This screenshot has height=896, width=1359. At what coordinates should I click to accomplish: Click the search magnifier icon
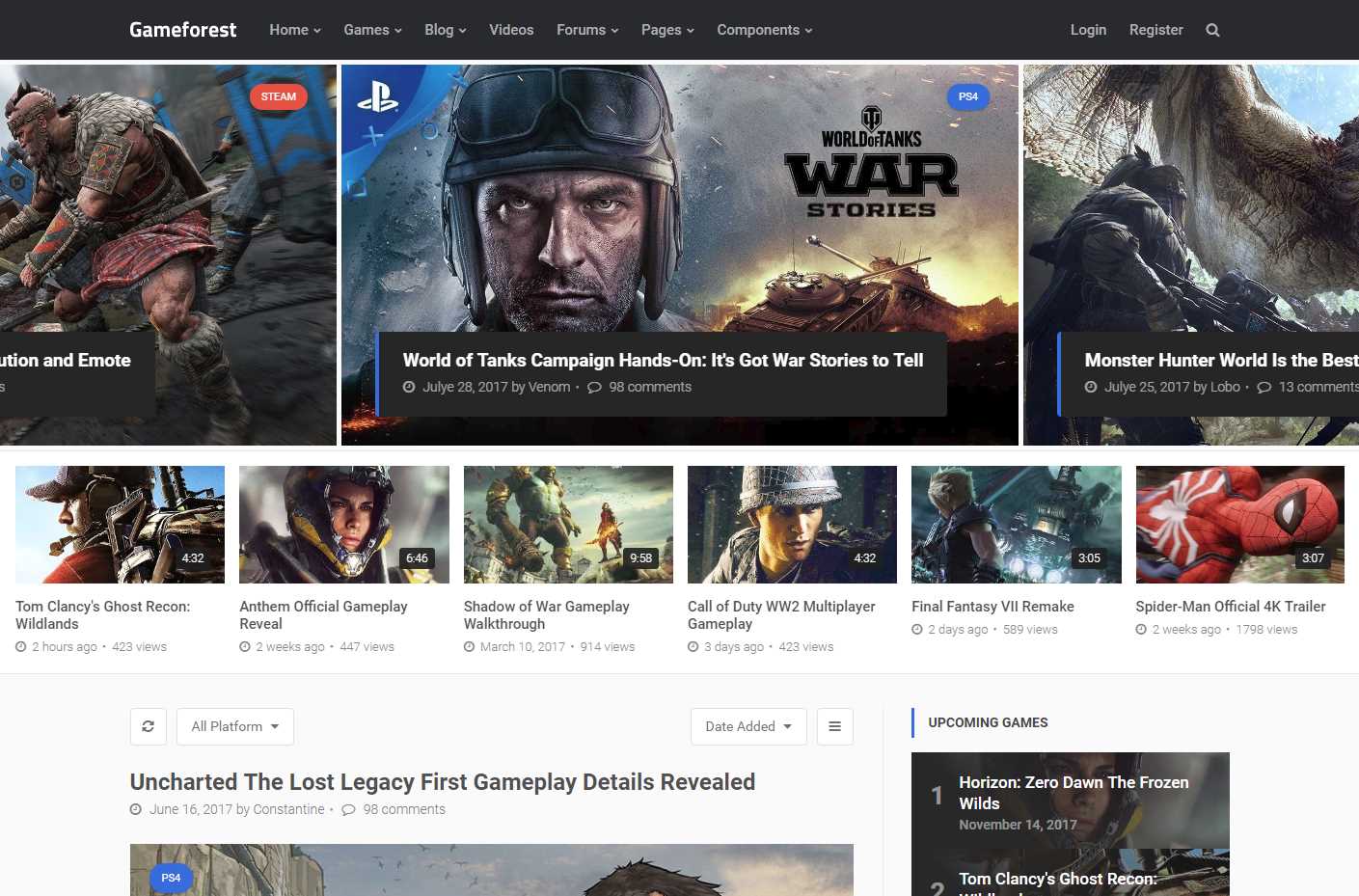[x=1212, y=30]
